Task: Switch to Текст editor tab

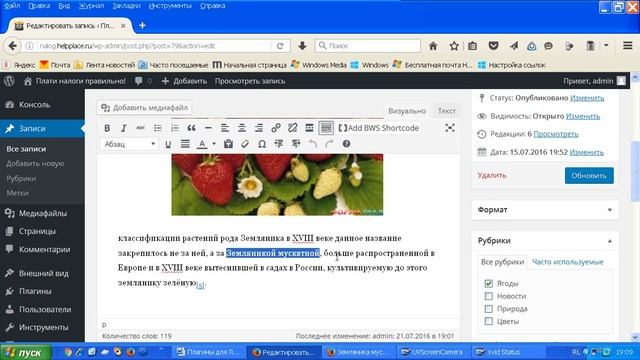Action: (447, 111)
